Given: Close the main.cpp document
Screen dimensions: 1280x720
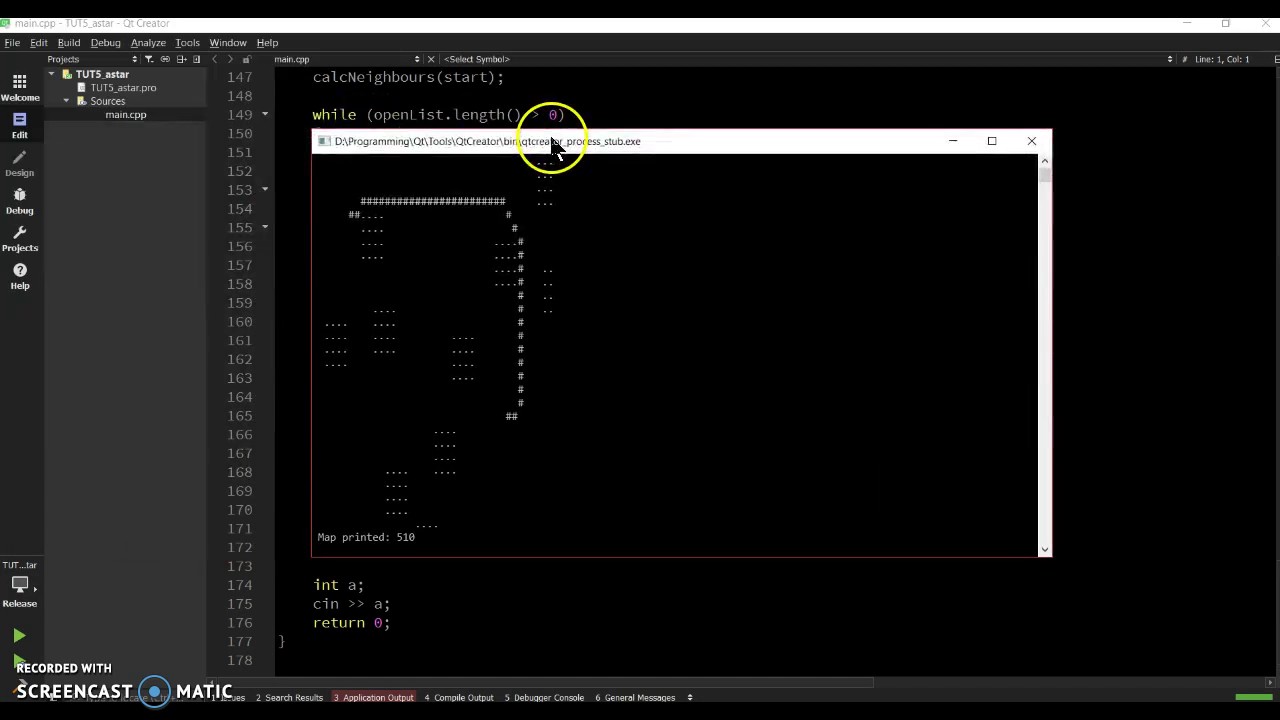Looking at the screenshot, I should (x=431, y=59).
